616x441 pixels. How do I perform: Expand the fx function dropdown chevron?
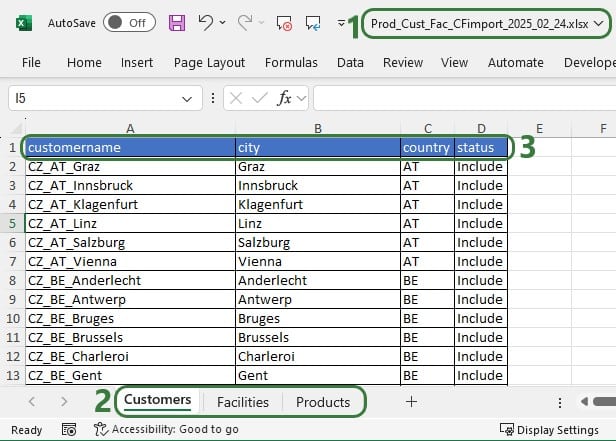(301, 98)
